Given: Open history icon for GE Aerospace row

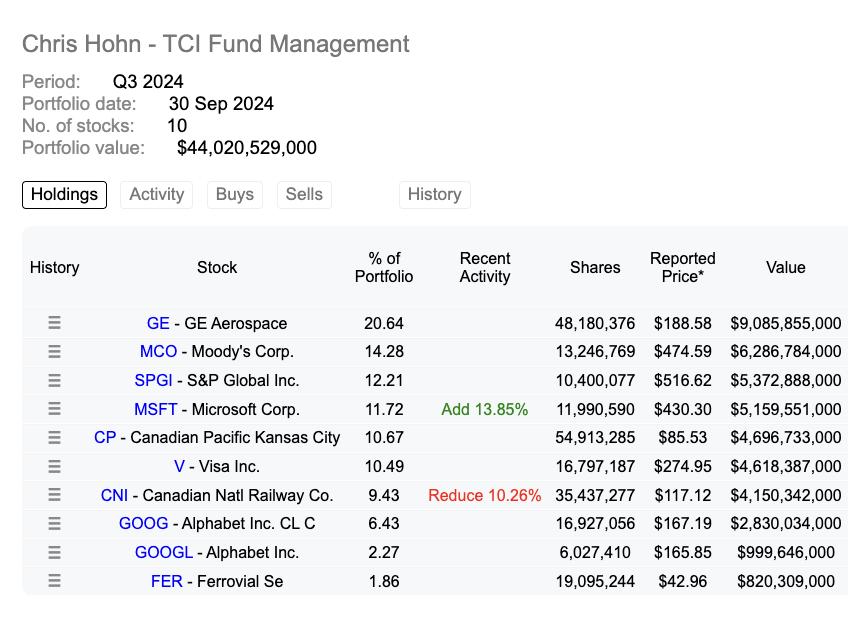Looking at the screenshot, I should click(54, 322).
